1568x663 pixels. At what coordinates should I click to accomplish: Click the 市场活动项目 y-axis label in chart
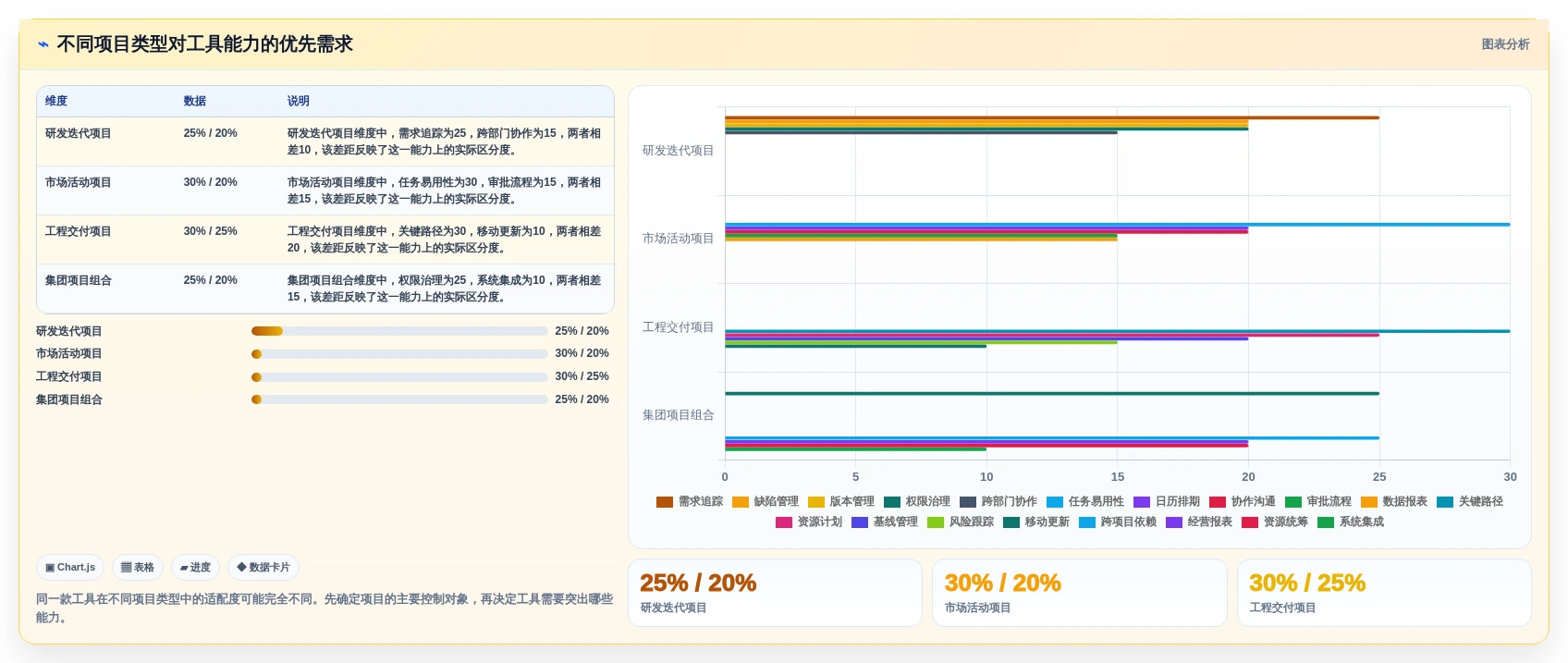[678, 239]
